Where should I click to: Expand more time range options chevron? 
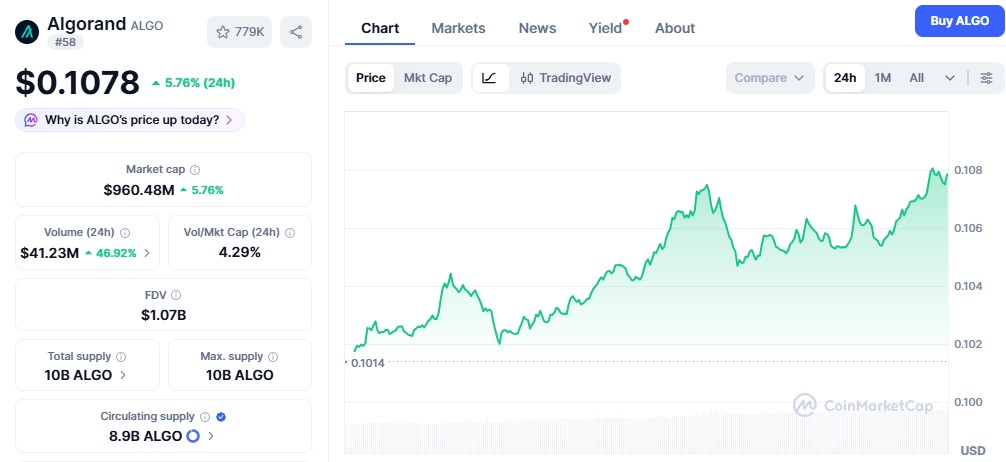[950, 78]
